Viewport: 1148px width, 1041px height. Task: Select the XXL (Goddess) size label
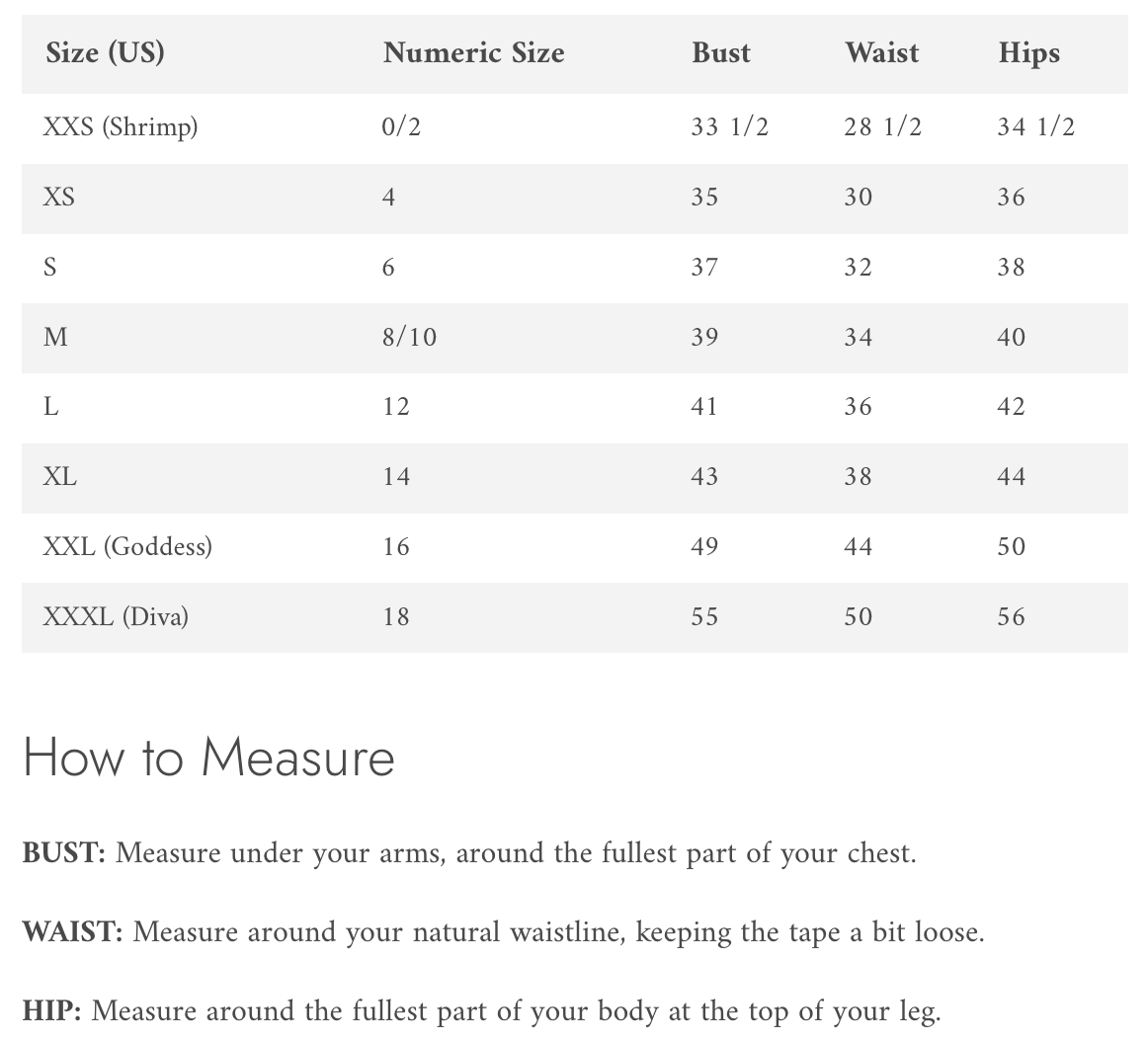(x=127, y=547)
